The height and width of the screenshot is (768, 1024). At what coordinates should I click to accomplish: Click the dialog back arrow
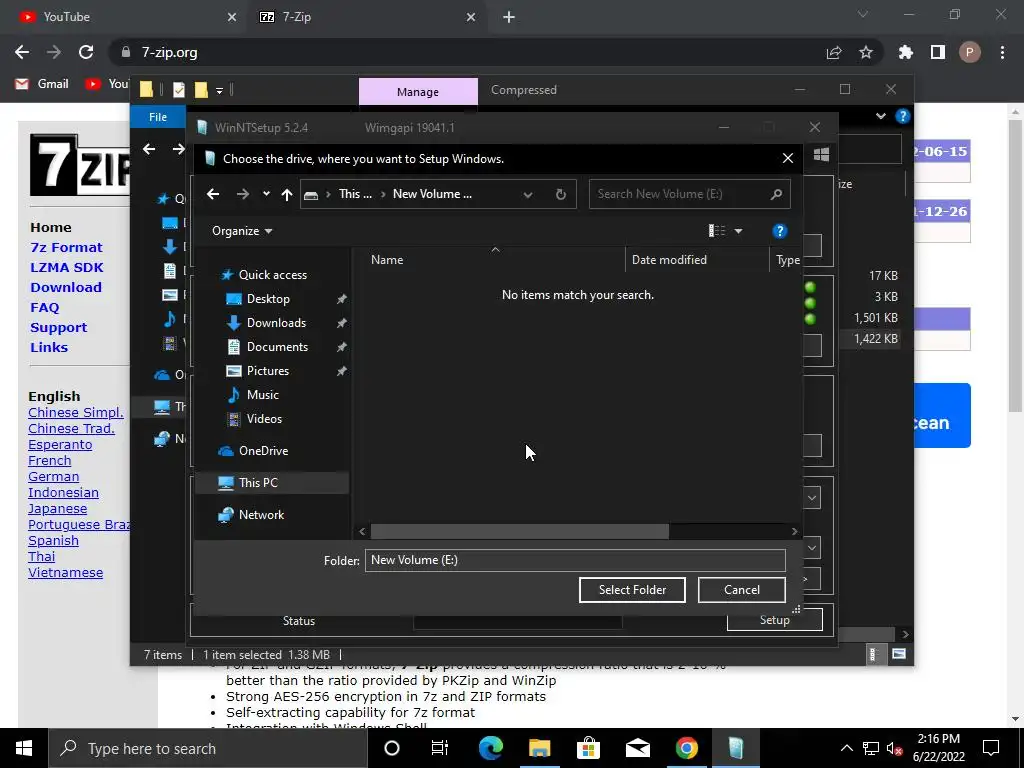(213, 194)
